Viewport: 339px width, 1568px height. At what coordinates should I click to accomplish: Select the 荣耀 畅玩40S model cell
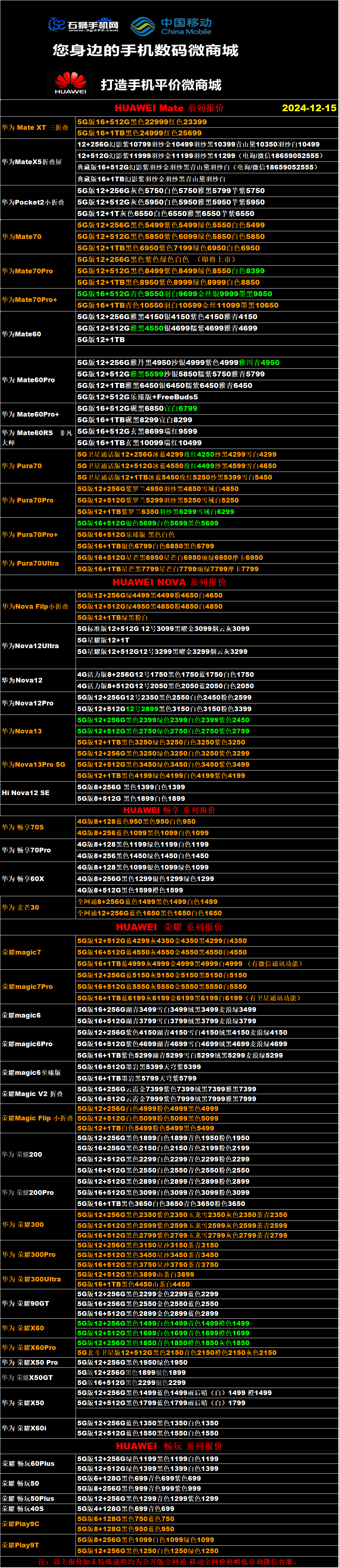[x=38, y=1508]
